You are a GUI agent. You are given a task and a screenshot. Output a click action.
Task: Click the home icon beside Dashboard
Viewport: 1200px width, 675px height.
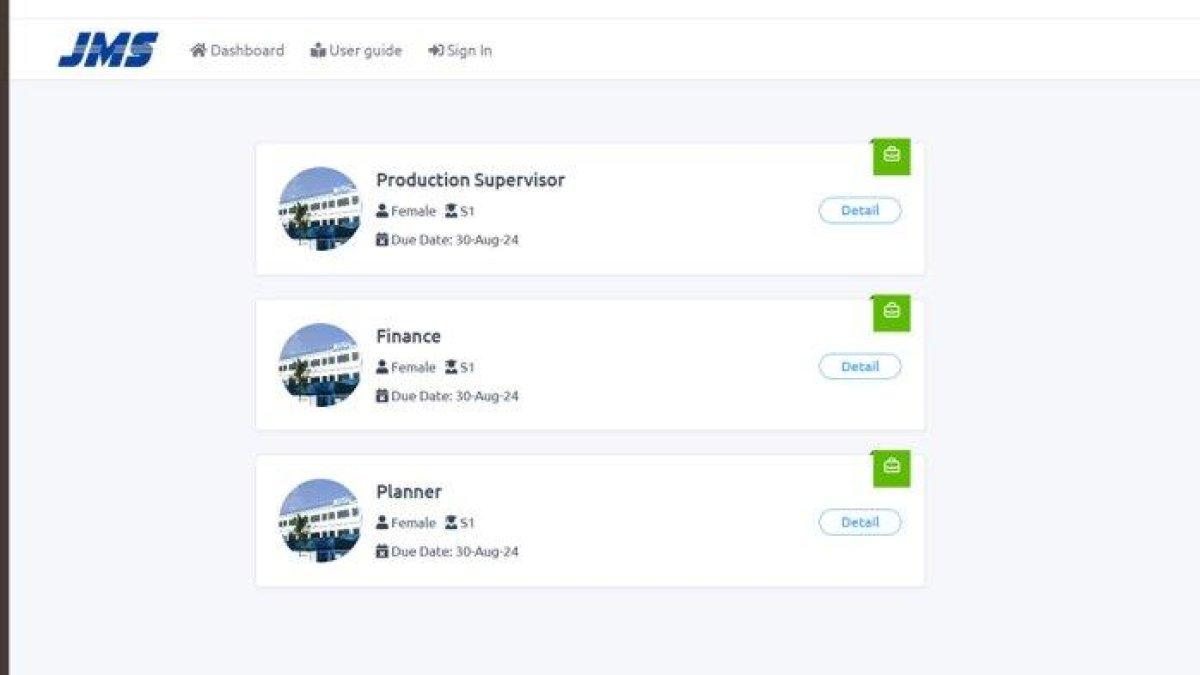[x=198, y=50]
